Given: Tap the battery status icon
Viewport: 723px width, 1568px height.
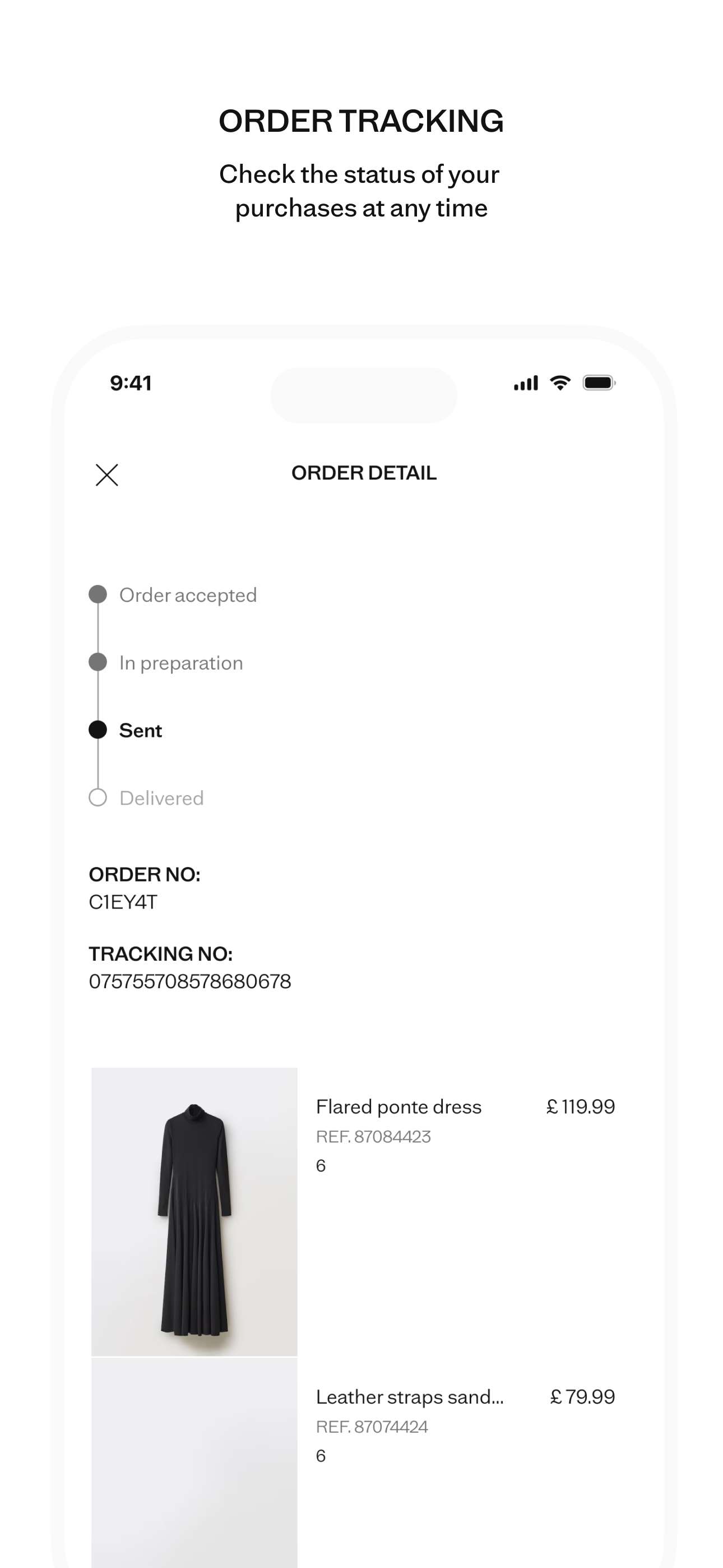Looking at the screenshot, I should click(x=600, y=383).
